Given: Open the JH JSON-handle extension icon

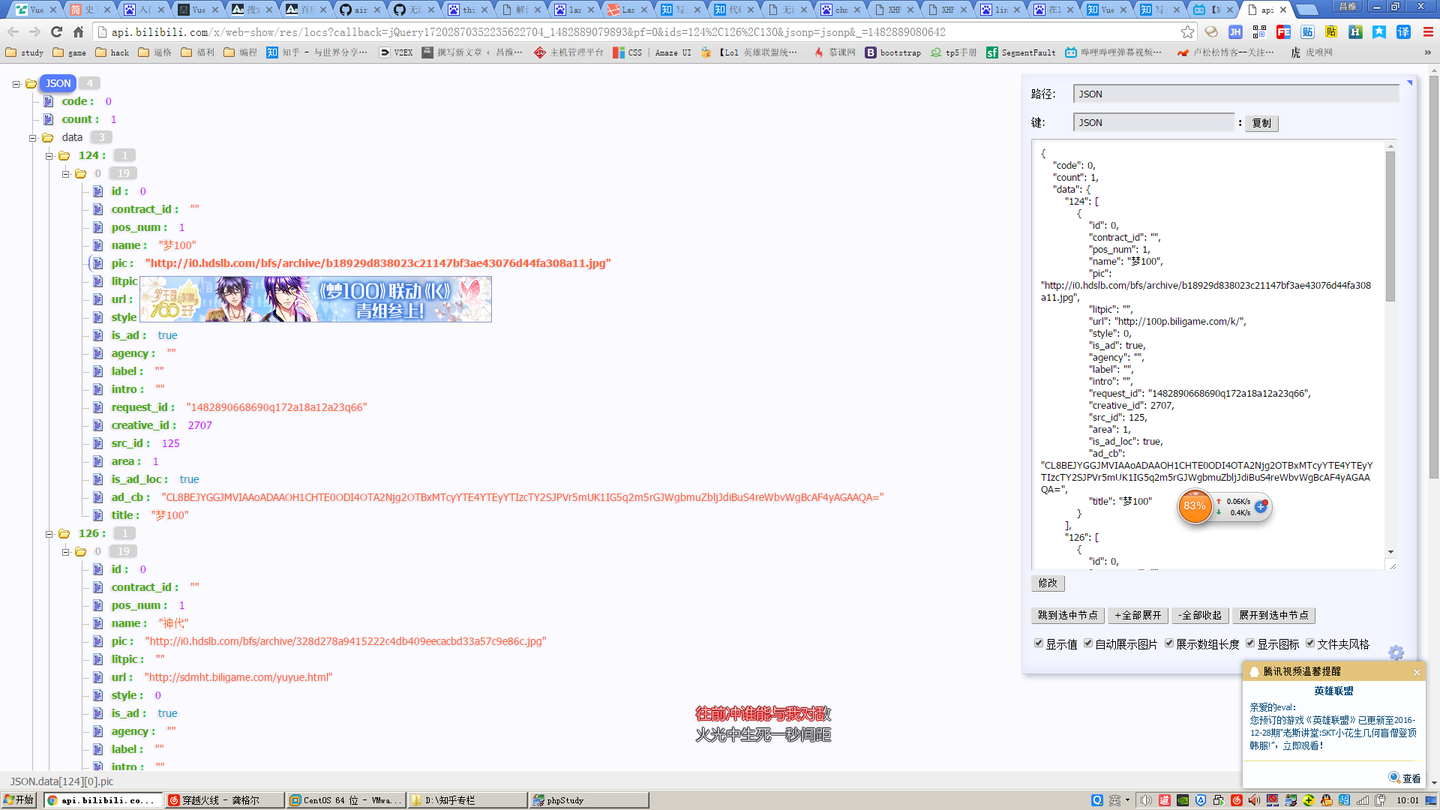Looking at the screenshot, I should click(1235, 32).
